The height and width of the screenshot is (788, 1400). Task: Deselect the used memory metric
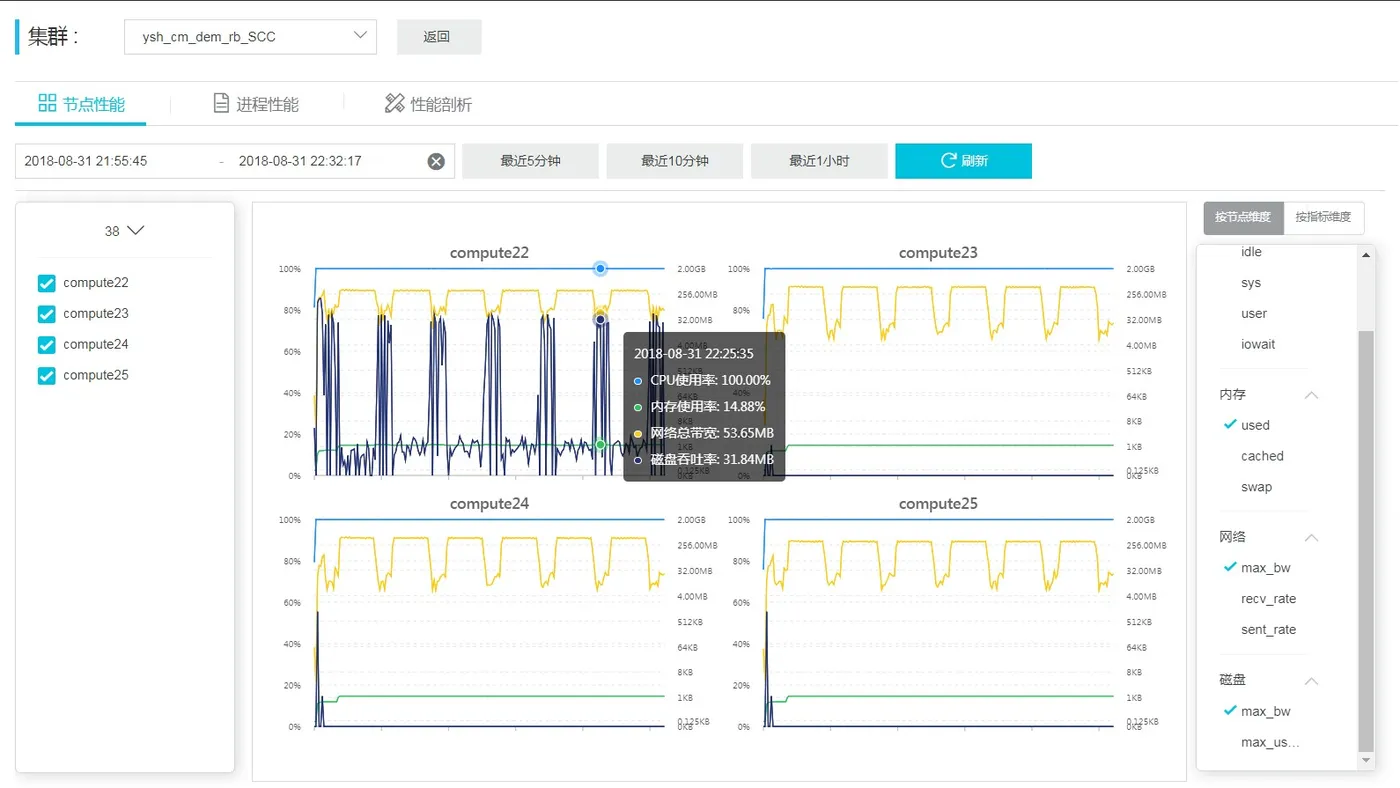pyautogui.click(x=1255, y=425)
